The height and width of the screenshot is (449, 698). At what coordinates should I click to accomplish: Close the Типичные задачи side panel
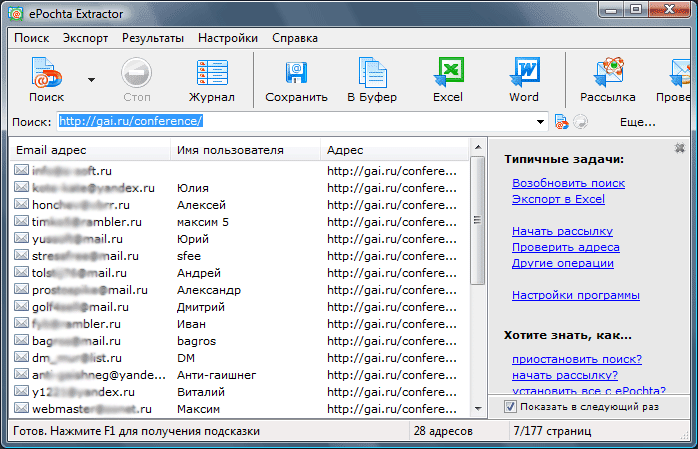(x=680, y=148)
